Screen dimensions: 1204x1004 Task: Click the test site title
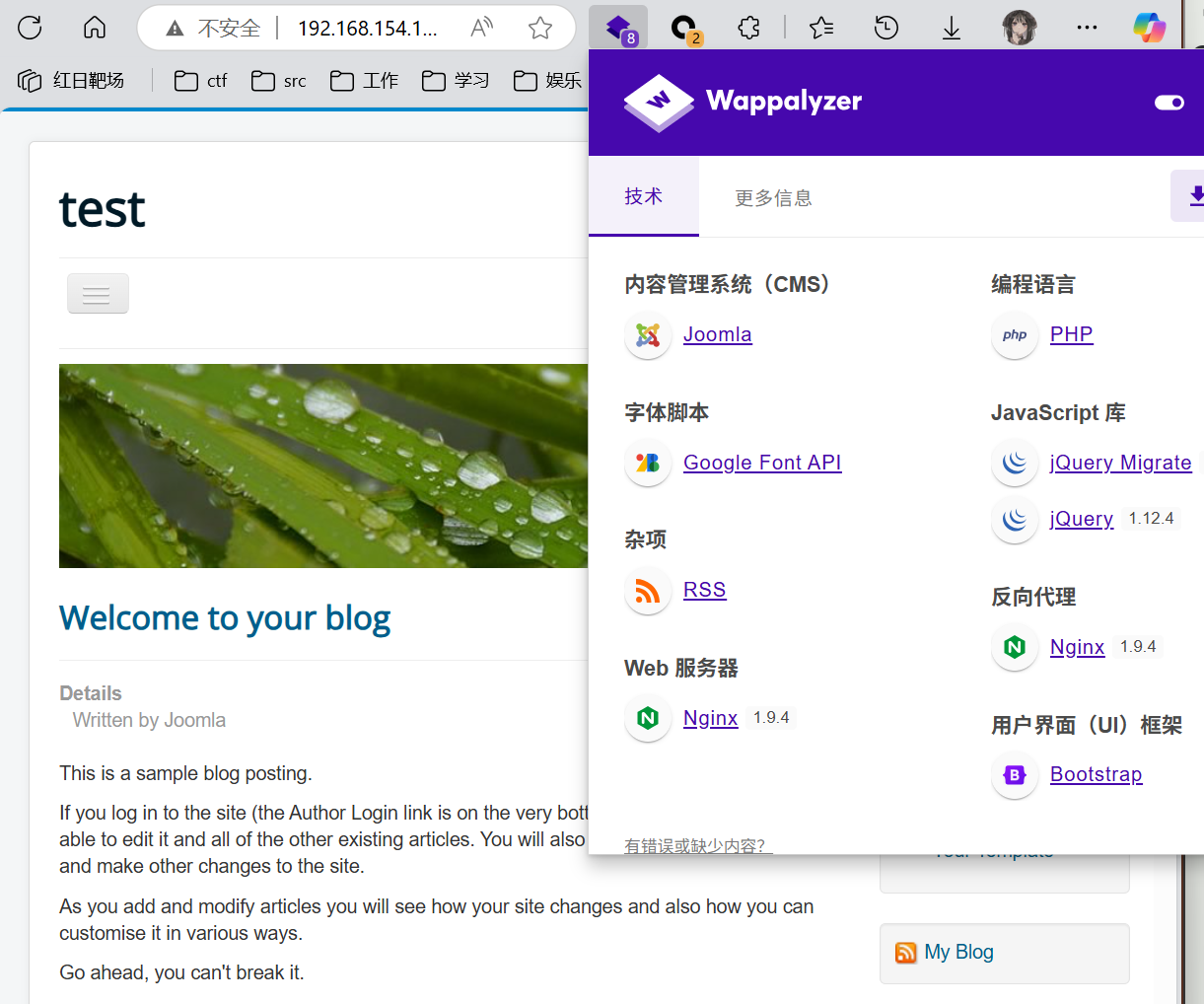[103, 209]
